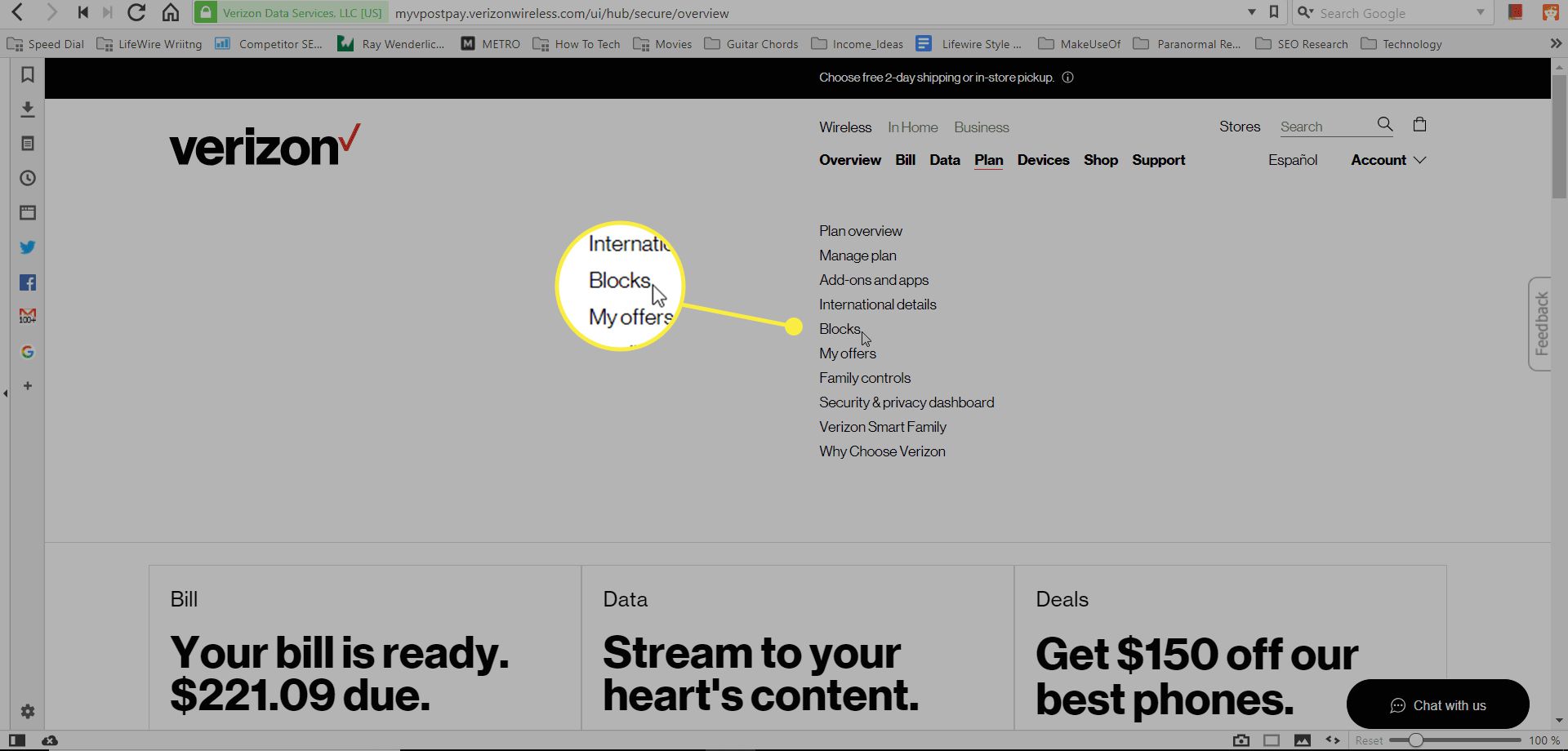Open the Gmail web panel

[28, 315]
